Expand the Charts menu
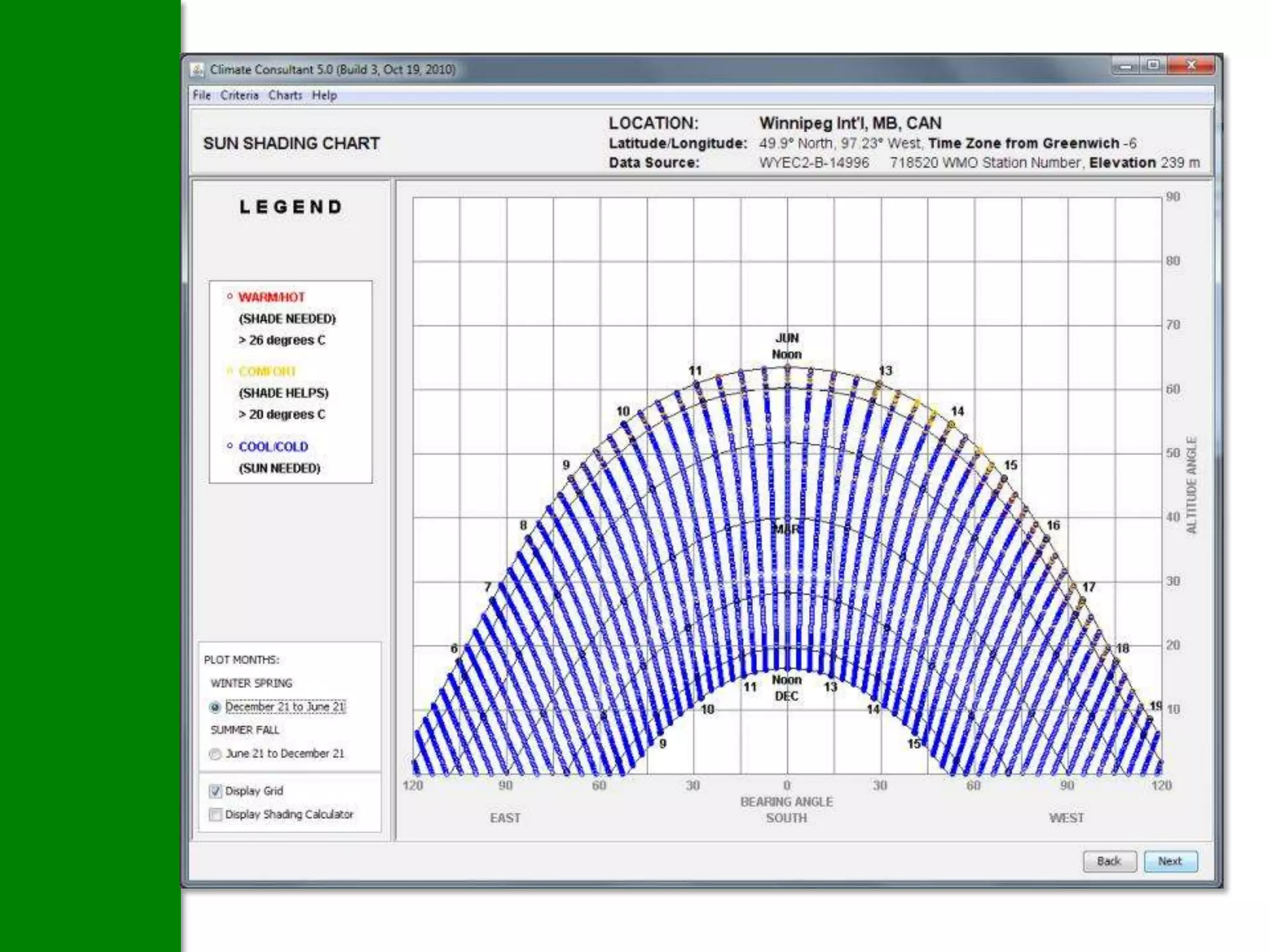The image size is (1270, 952). pyautogui.click(x=285, y=95)
